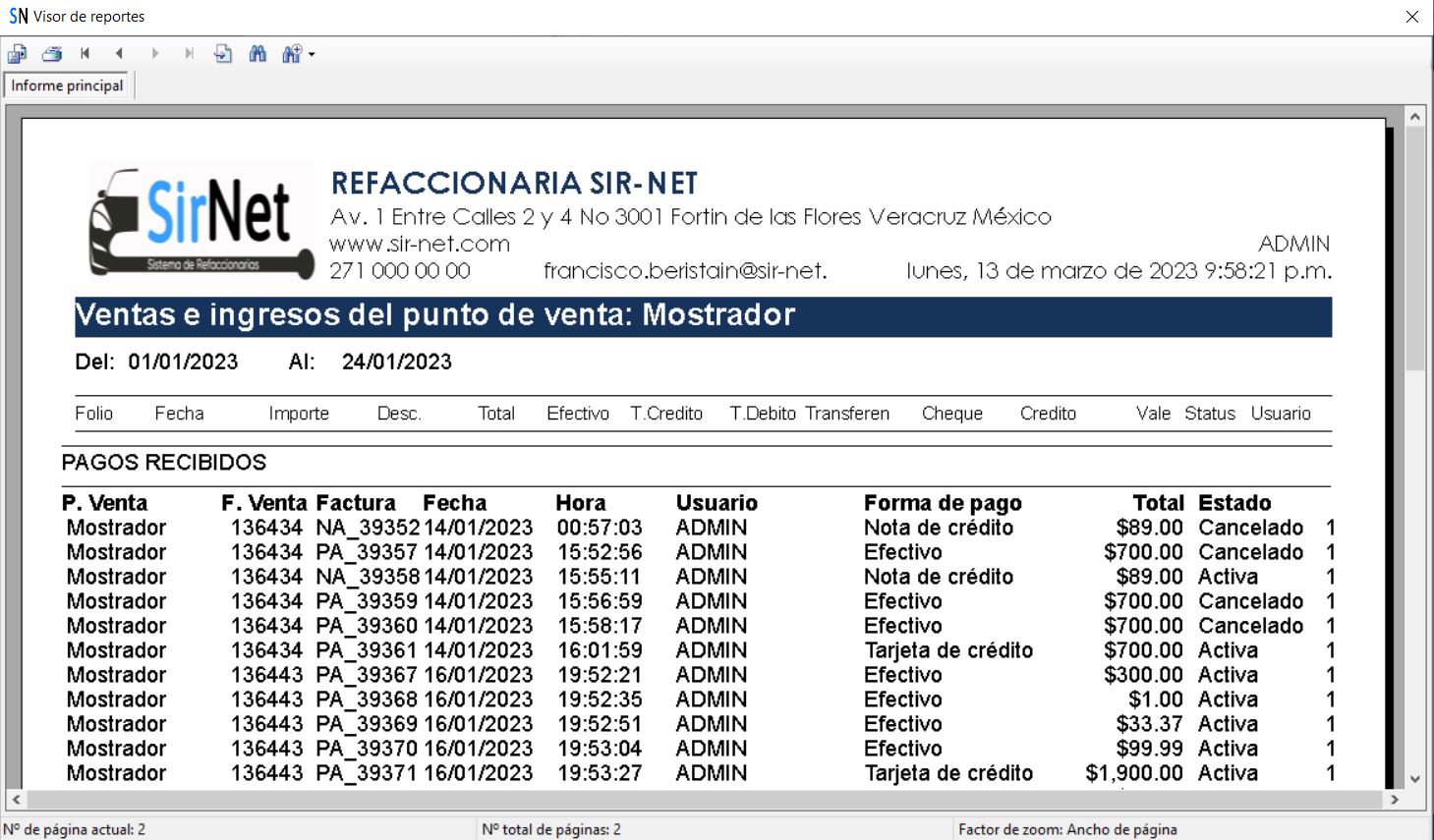Click the report title 'Ventas e ingresos' banner

tap(703, 316)
